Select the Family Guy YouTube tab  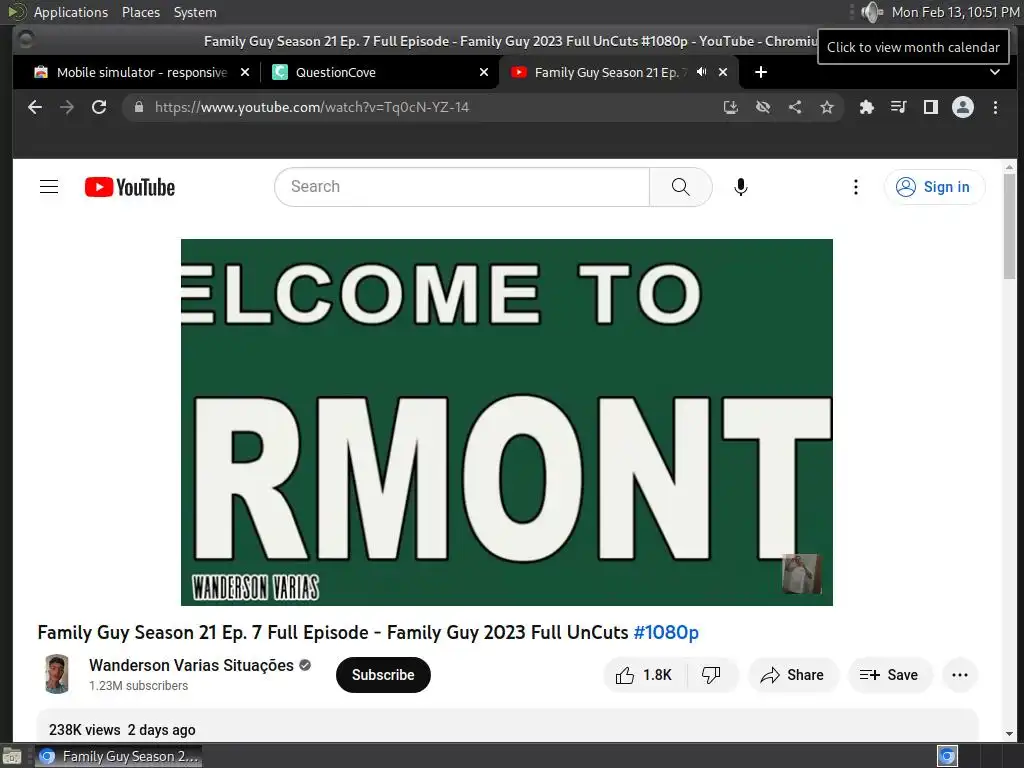609,72
